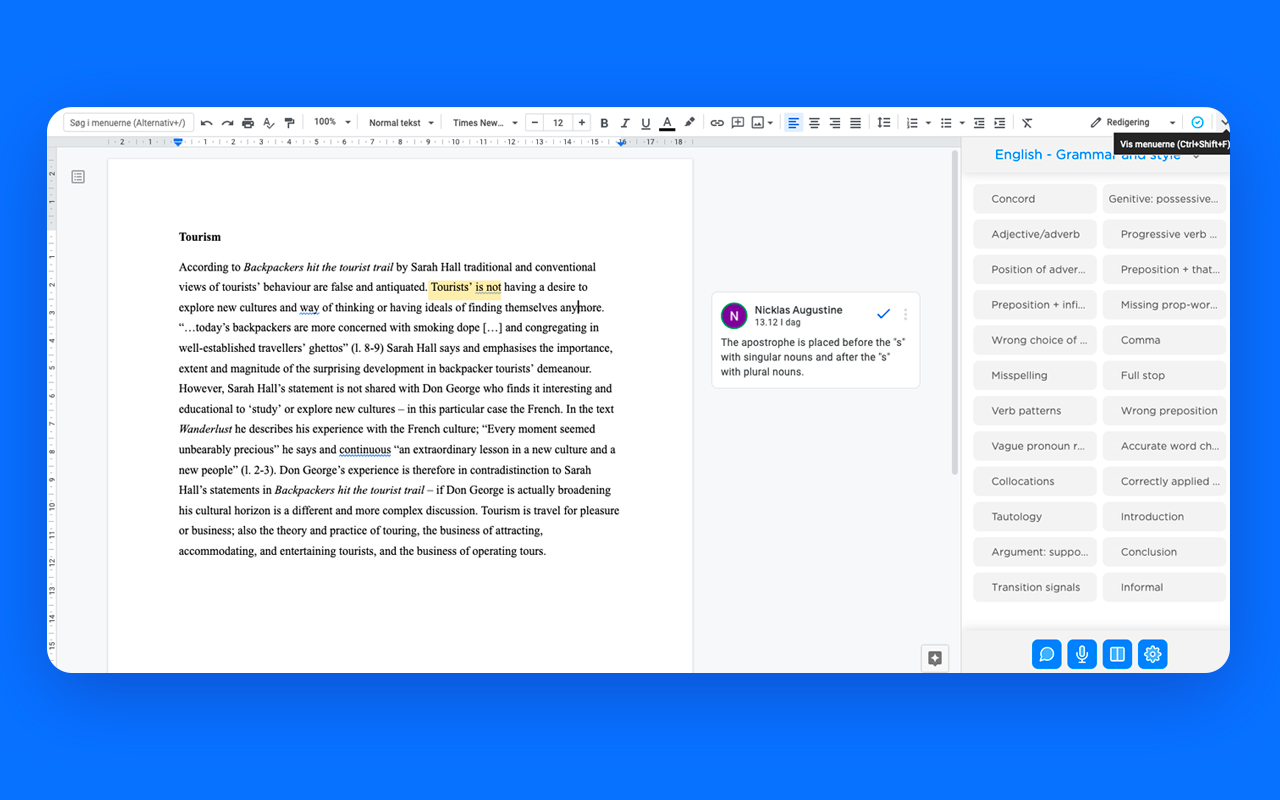The image size is (1280, 800).
Task: Click the floating add comment button
Action: coord(935,658)
